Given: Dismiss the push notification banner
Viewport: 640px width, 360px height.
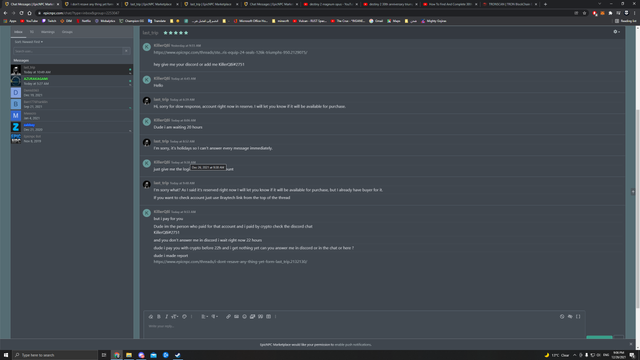Looking at the screenshot, I should click(631, 344).
